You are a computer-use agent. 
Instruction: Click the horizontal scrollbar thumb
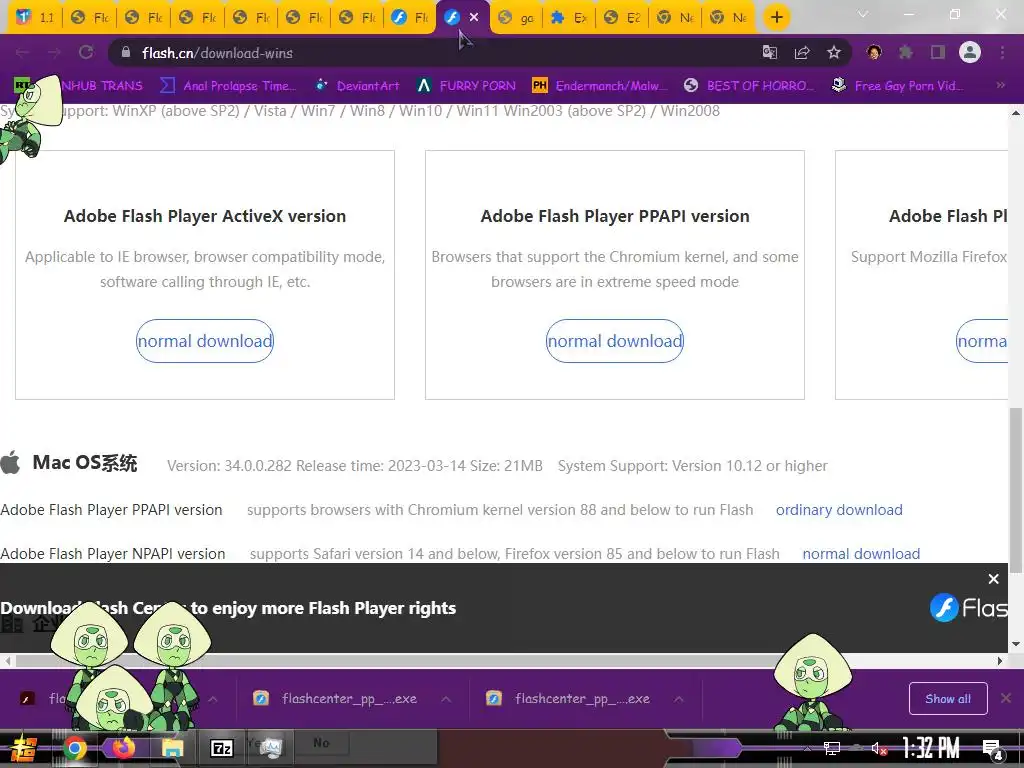[x=398, y=660]
